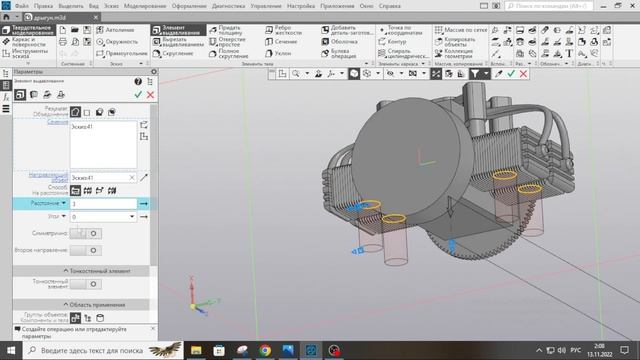Select the Autoline (Автолиния) sketch tool

[x=116, y=30]
